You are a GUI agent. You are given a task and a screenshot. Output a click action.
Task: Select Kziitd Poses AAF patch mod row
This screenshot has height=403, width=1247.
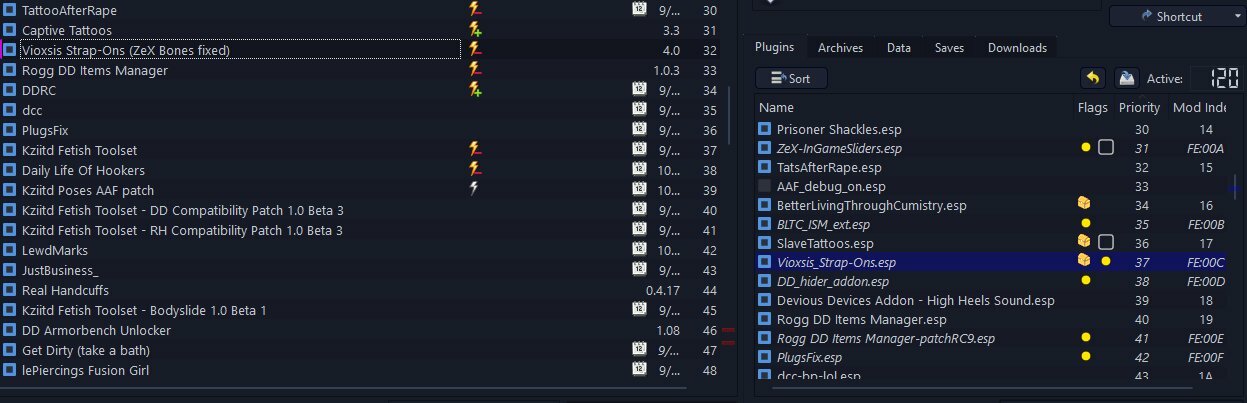pos(87,190)
